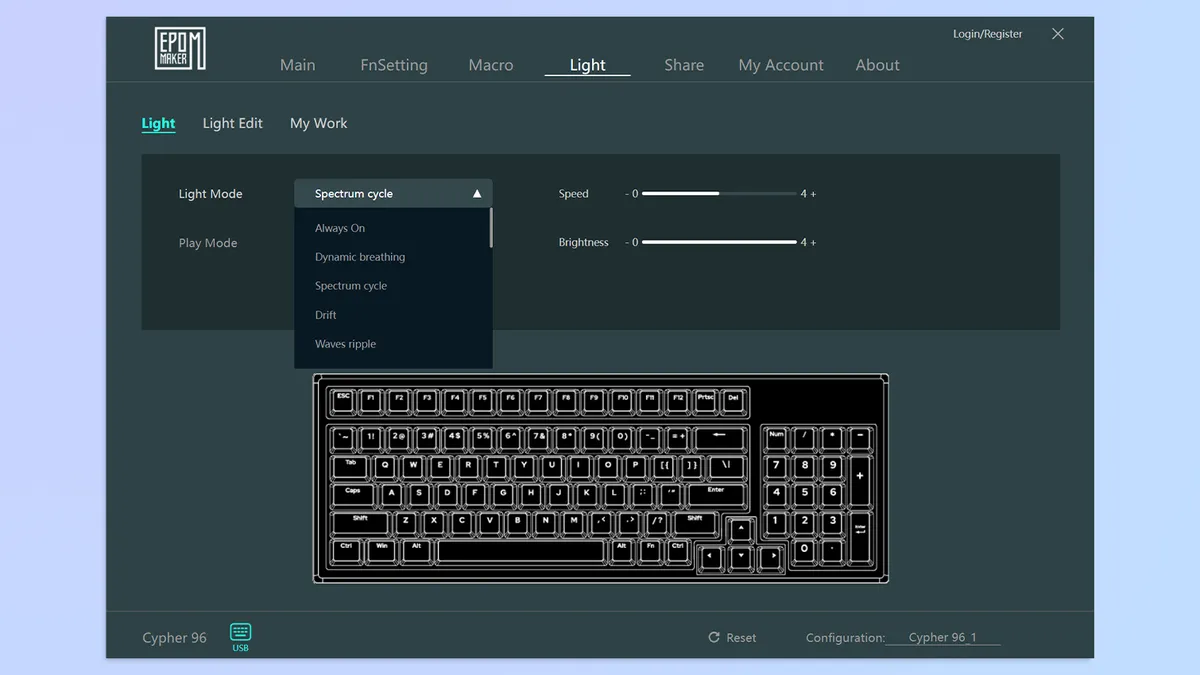Select the ESC key on keyboard diagram
The height and width of the screenshot is (675, 1200).
point(343,402)
